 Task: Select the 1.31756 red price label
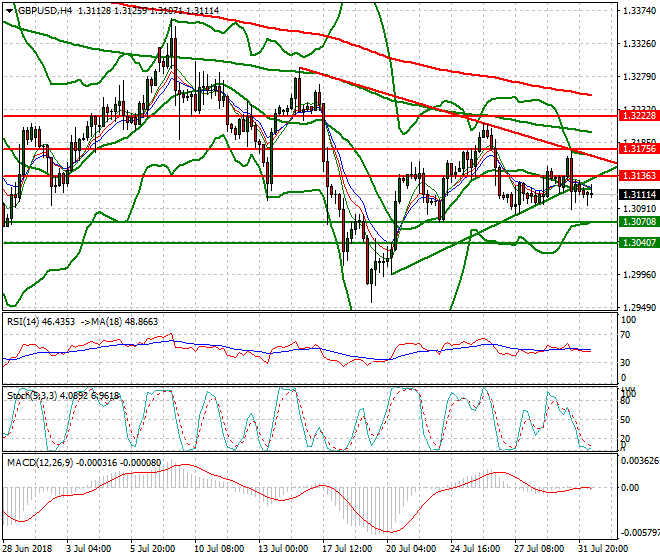click(x=639, y=149)
